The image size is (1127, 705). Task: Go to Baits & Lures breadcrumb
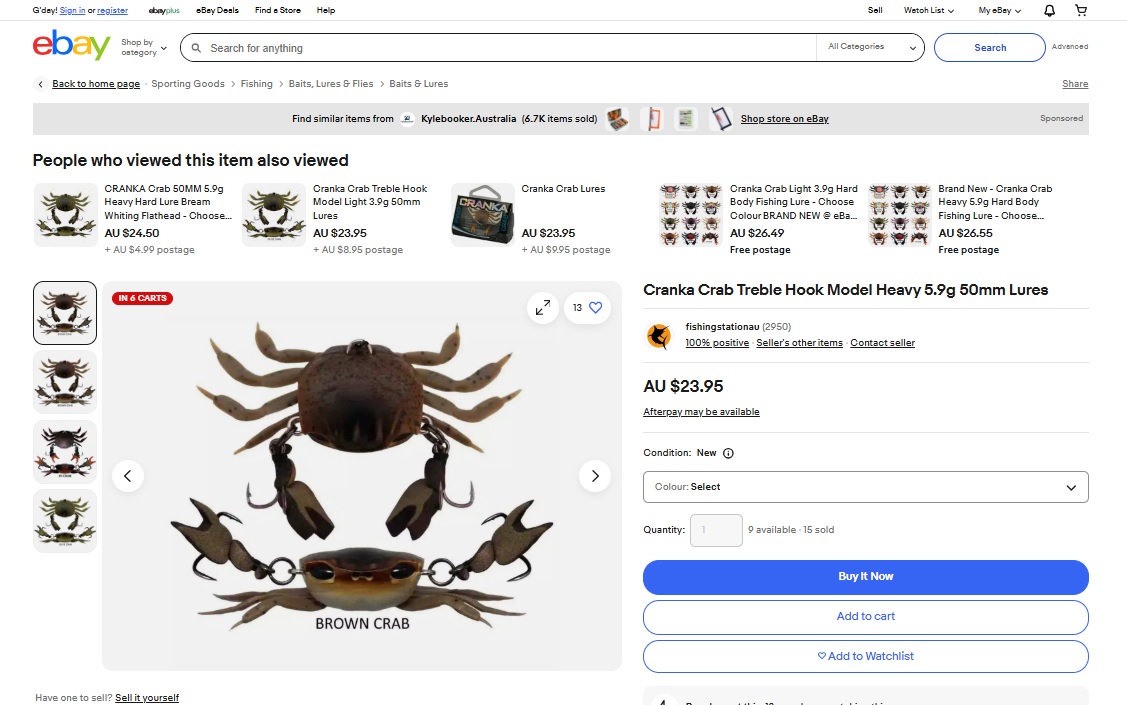click(418, 84)
